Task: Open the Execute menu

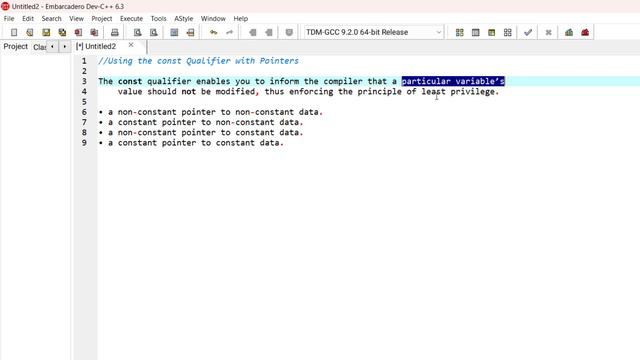Action: point(131,18)
